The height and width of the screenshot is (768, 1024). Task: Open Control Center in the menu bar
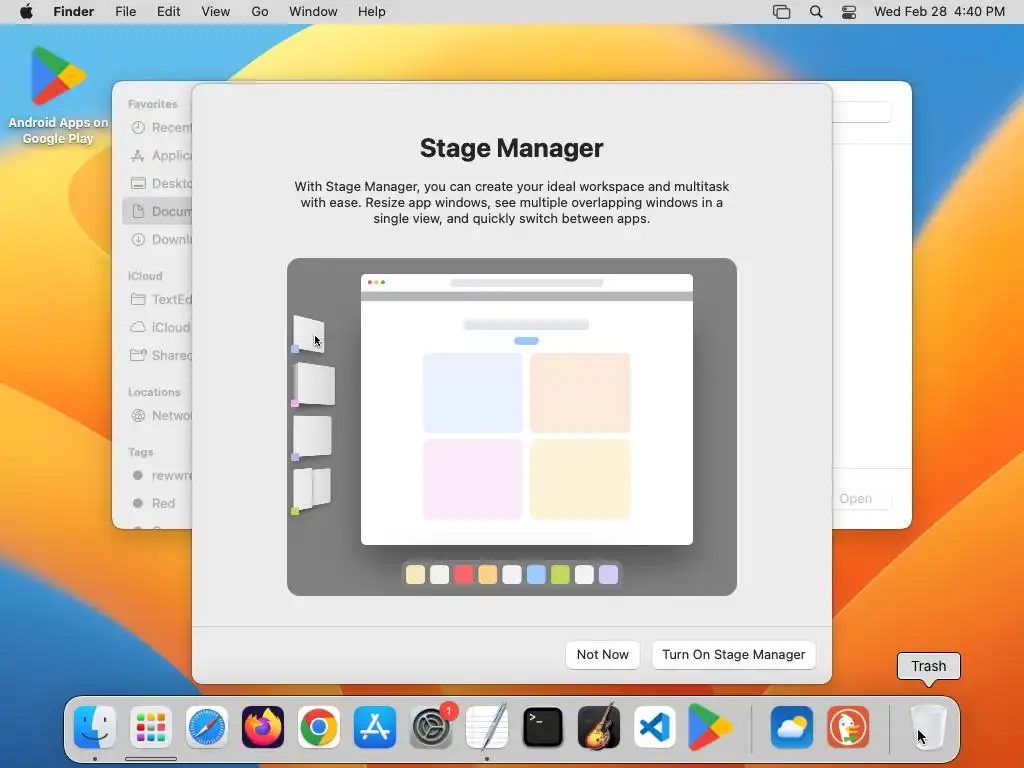tap(849, 12)
